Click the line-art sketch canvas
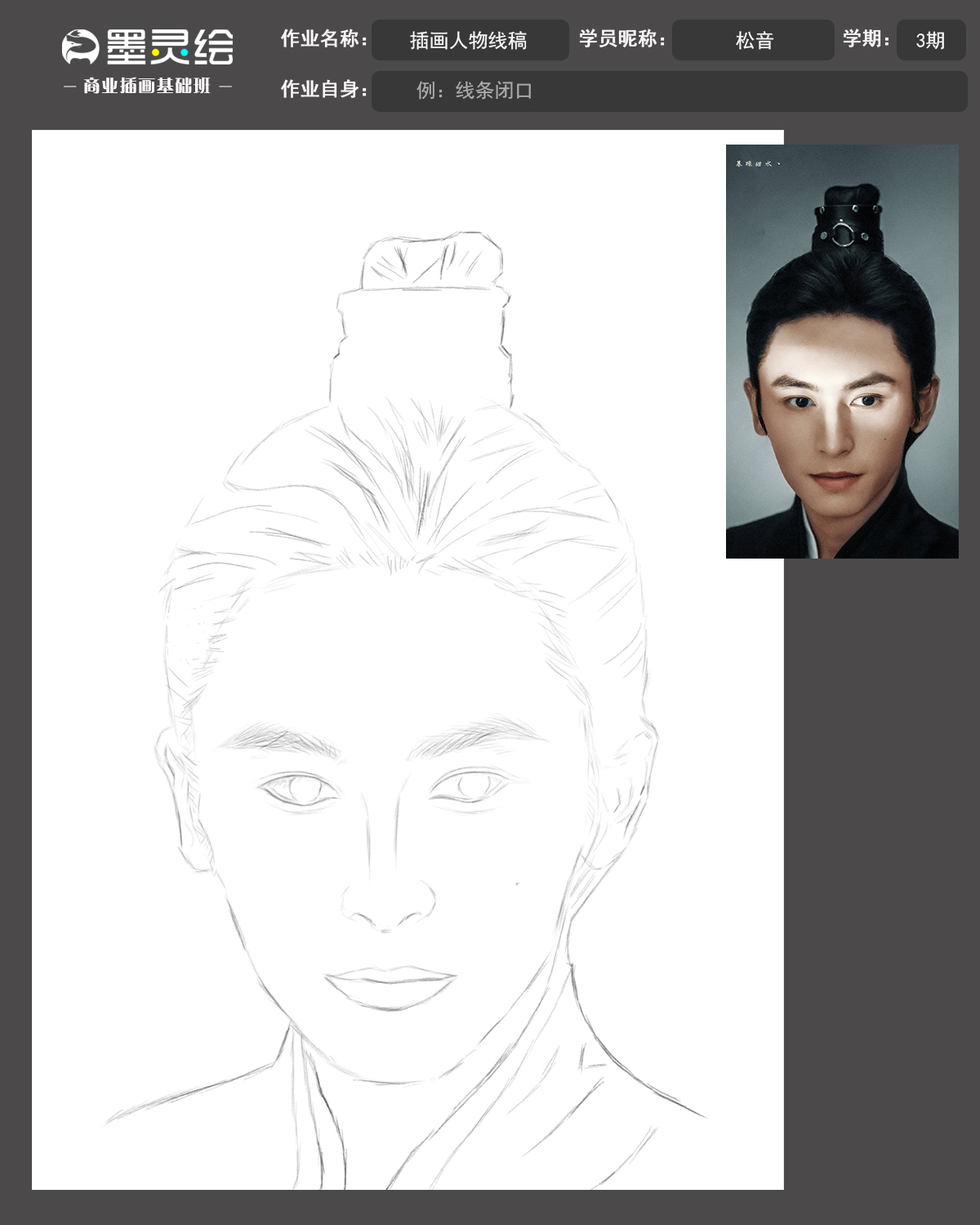The width and height of the screenshot is (980, 1225). [408, 659]
